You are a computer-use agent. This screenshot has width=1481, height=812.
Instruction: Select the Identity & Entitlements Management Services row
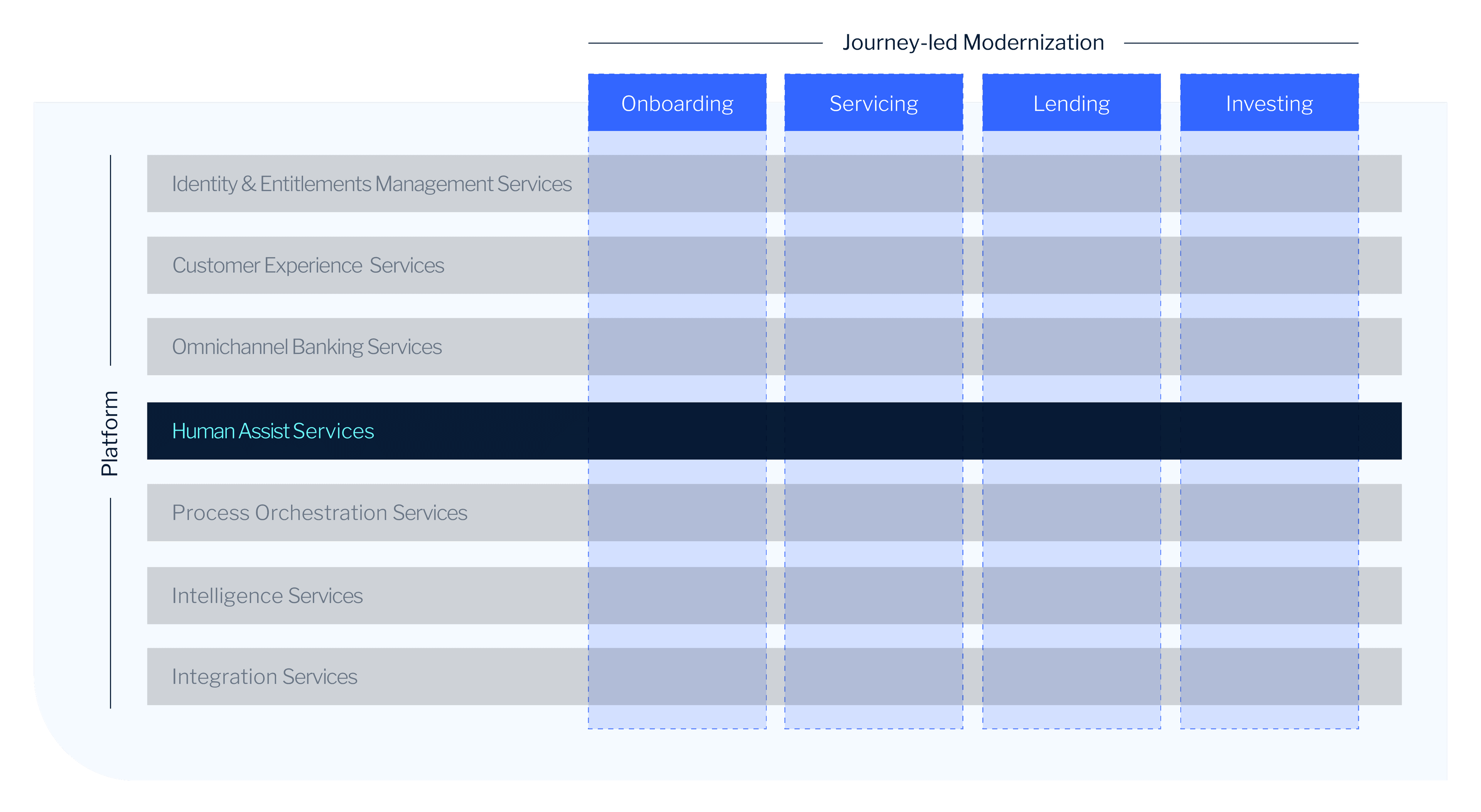(x=371, y=184)
